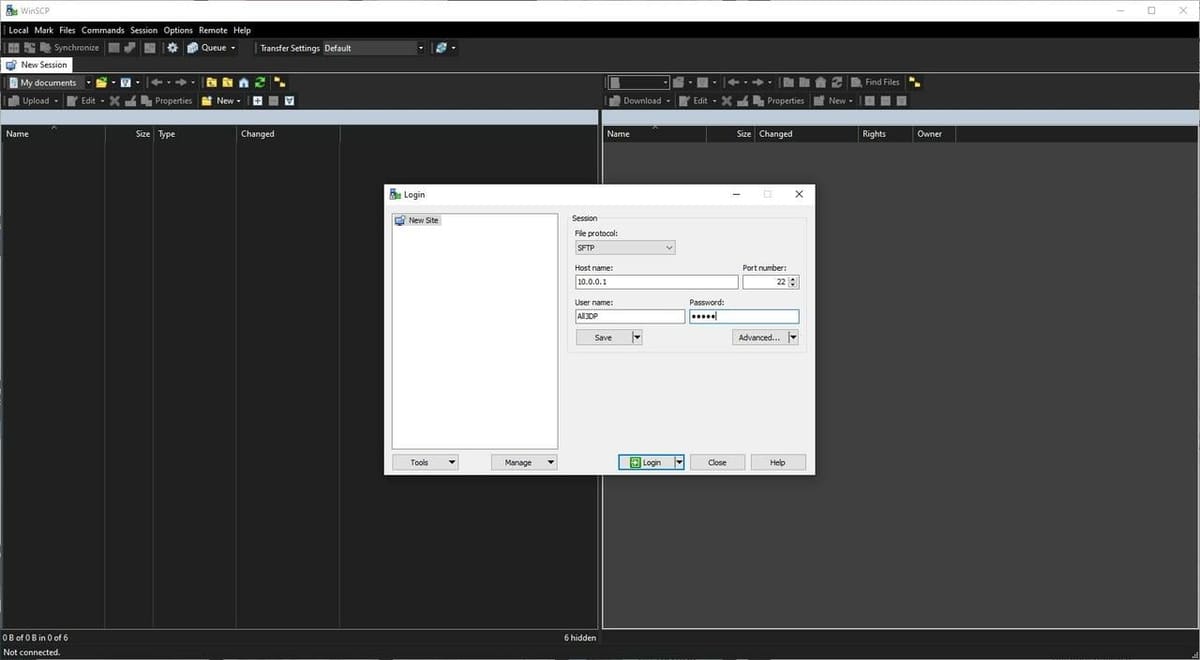Sort local panel by Changed column

point(288,134)
